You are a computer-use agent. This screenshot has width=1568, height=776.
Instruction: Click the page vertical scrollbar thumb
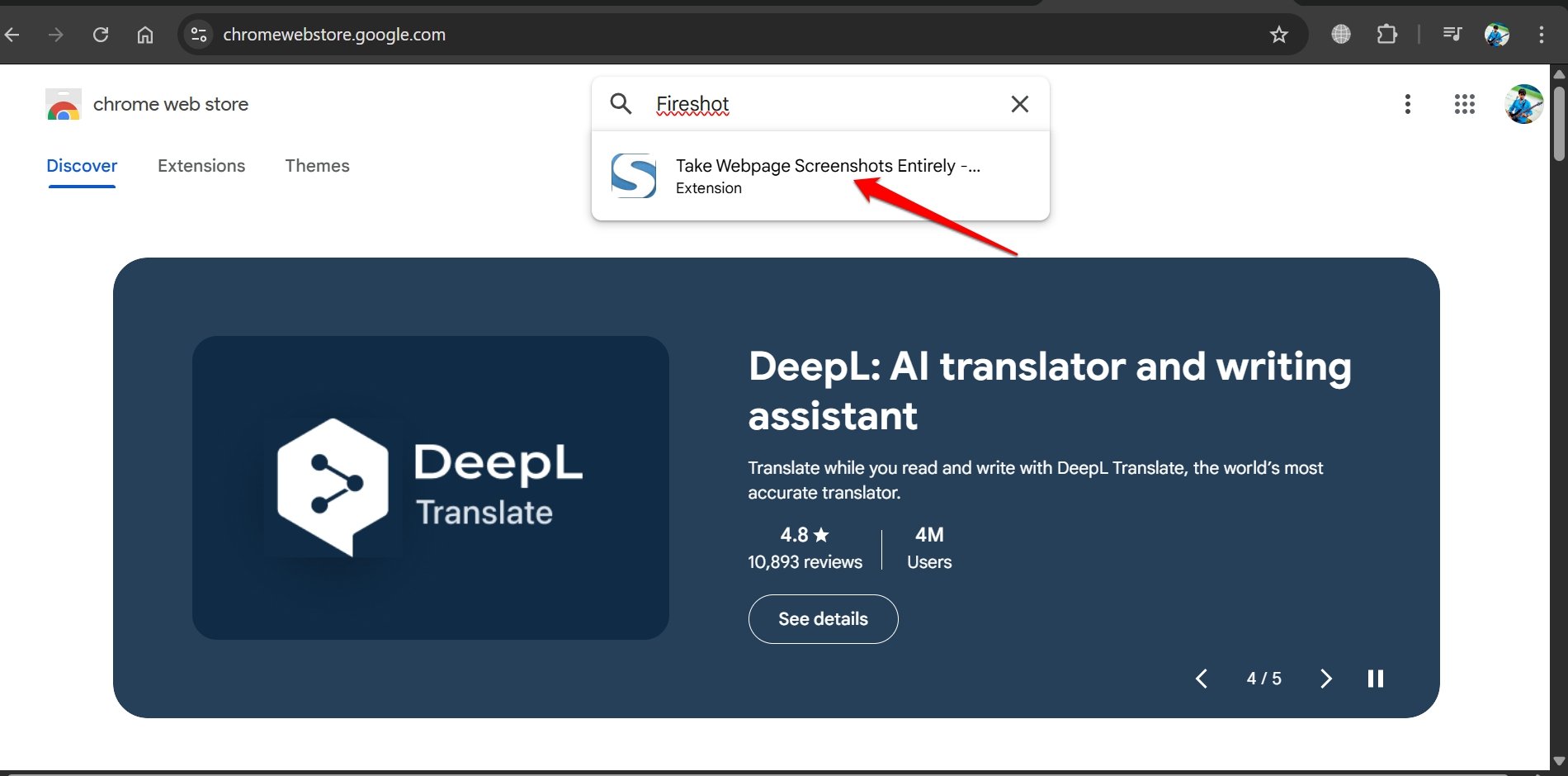(1559, 122)
